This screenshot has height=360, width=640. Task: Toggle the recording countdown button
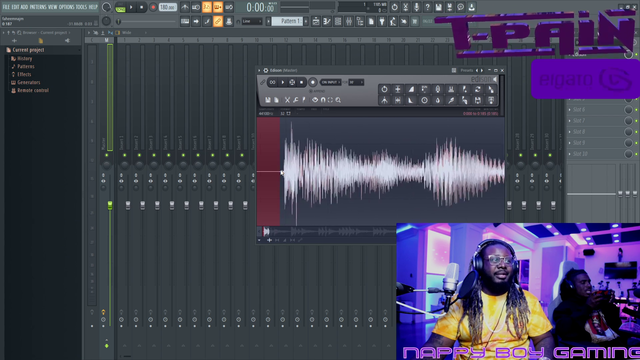coord(207,7)
